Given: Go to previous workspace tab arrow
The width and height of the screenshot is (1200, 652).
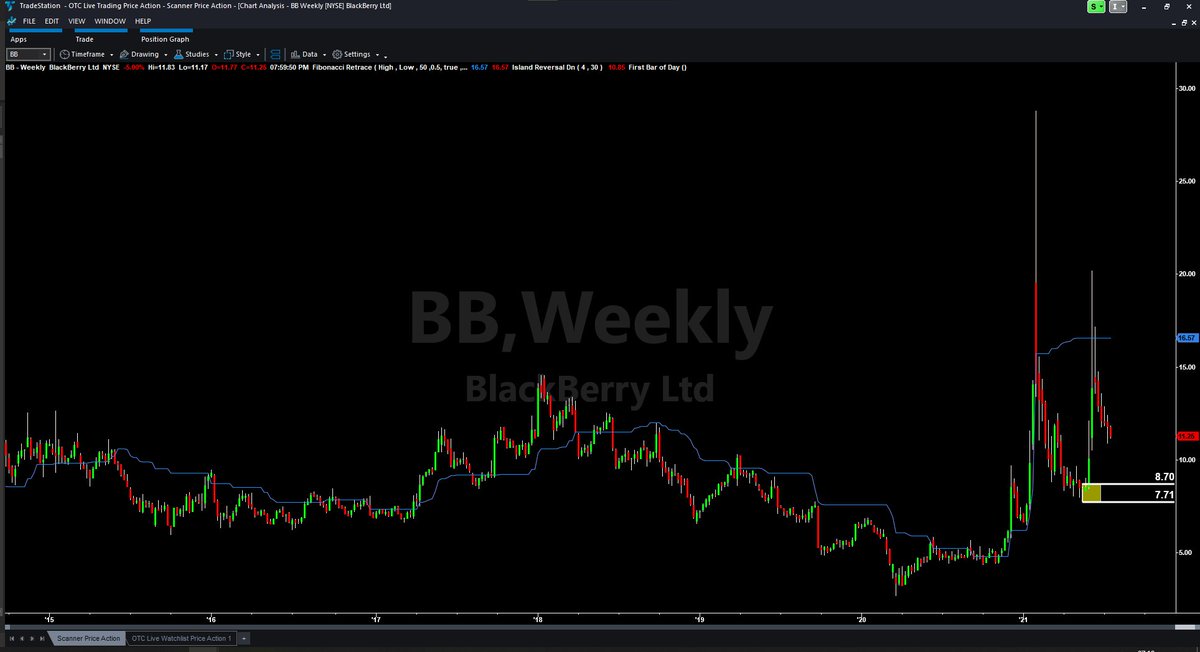Looking at the screenshot, I should [22, 637].
